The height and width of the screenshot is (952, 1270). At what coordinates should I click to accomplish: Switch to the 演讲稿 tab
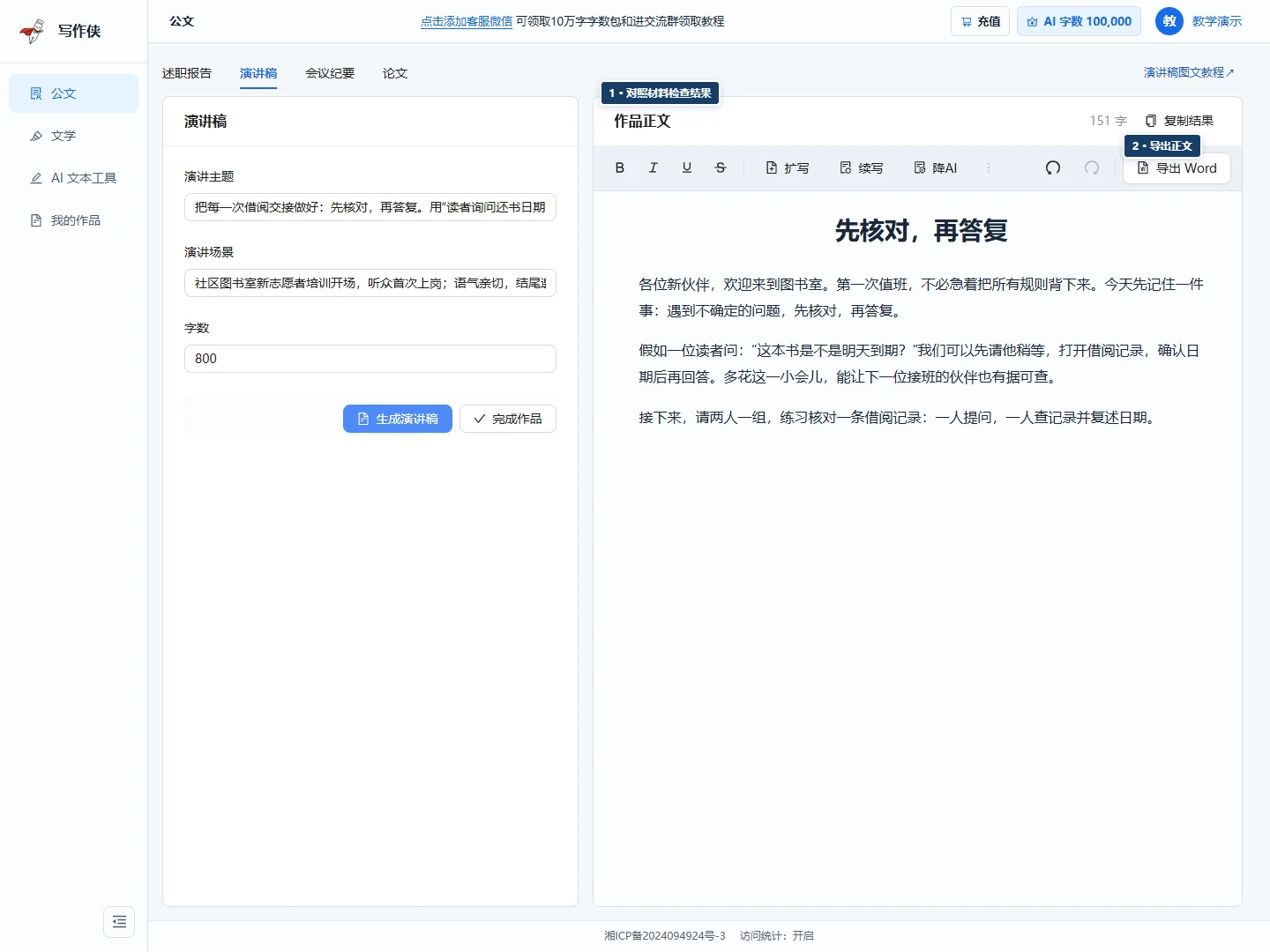[258, 73]
